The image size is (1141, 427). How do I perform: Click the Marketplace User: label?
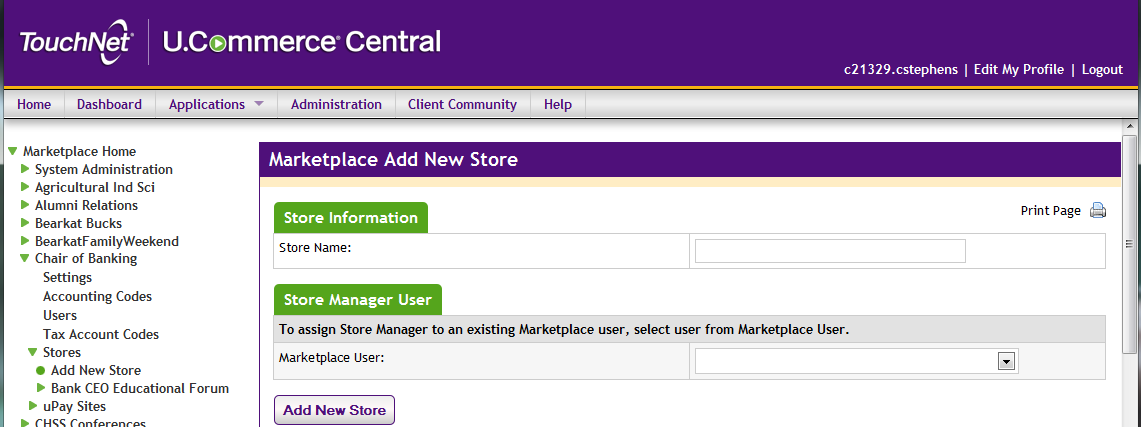click(332, 357)
